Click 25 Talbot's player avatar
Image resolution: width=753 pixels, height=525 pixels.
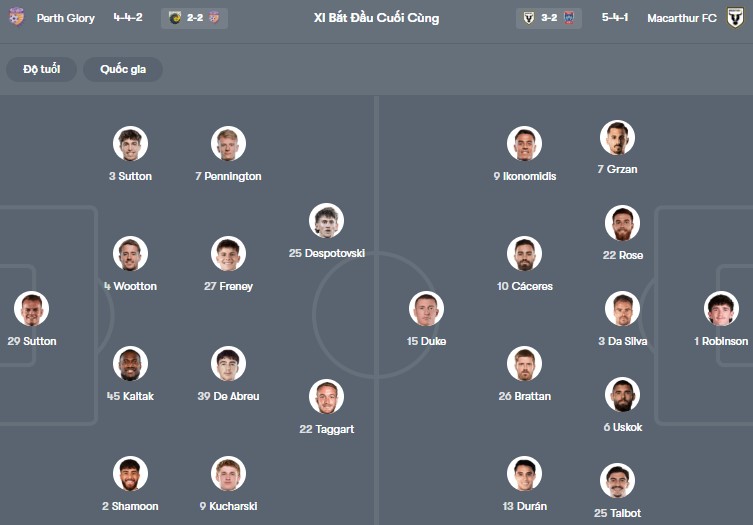[617, 481]
